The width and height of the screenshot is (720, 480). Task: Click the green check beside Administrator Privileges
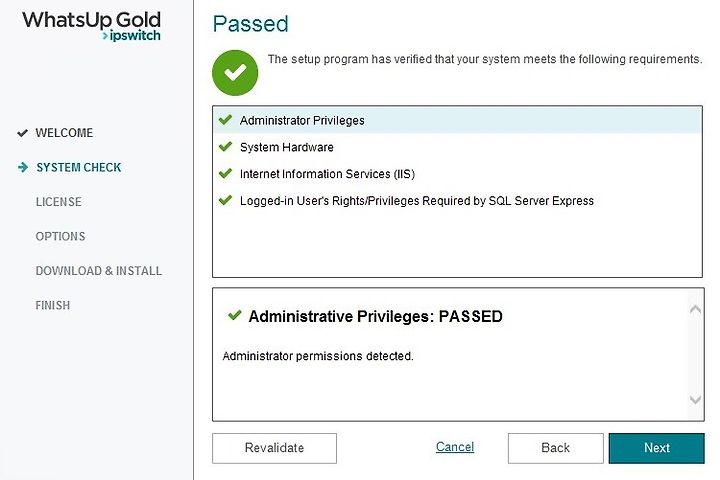[225, 120]
